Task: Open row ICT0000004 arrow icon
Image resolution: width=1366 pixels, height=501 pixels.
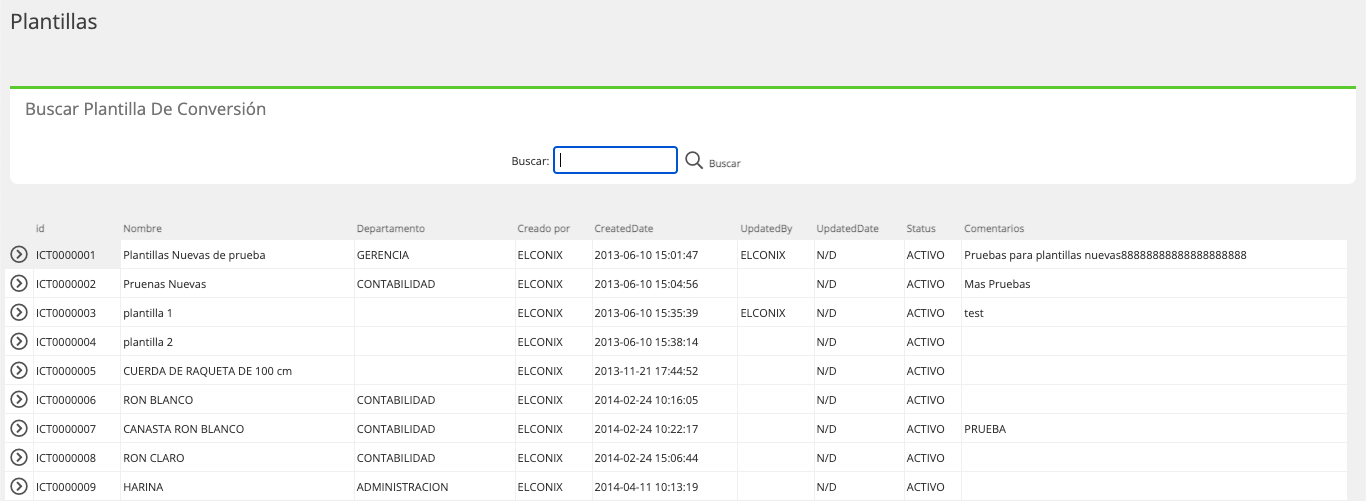Action: pos(18,342)
